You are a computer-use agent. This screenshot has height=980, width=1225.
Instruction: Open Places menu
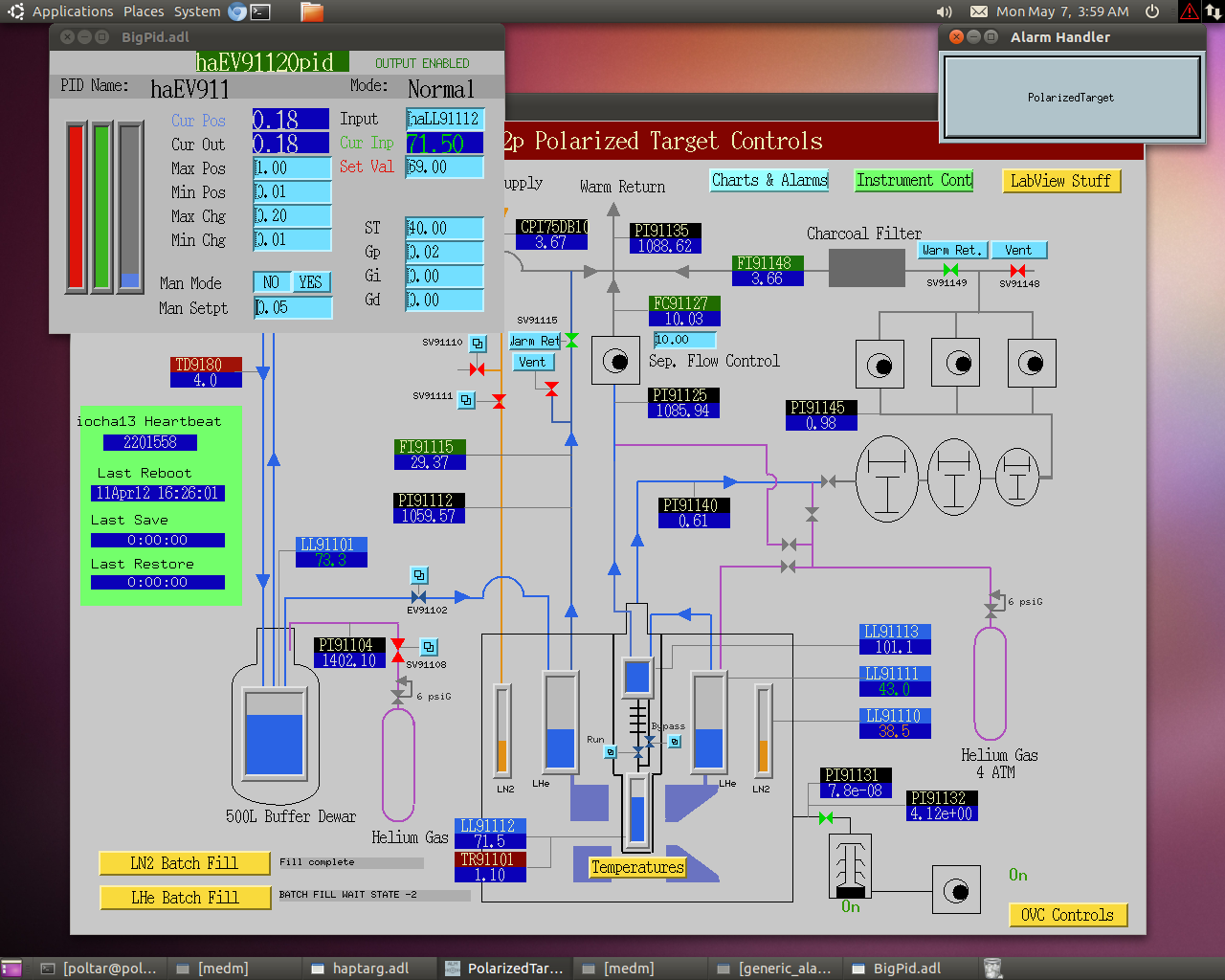pyautogui.click(x=144, y=11)
